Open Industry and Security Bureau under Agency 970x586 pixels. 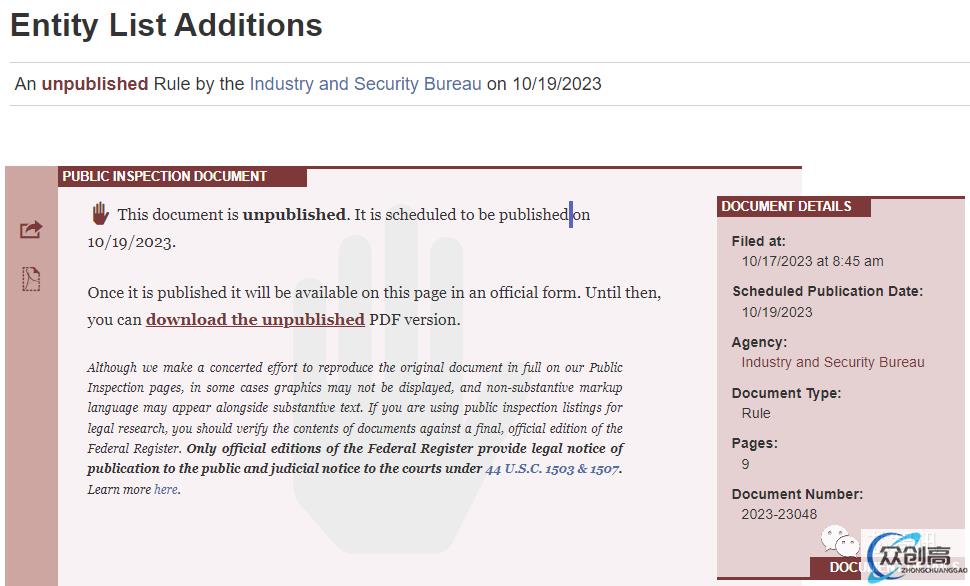tap(833, 362)
